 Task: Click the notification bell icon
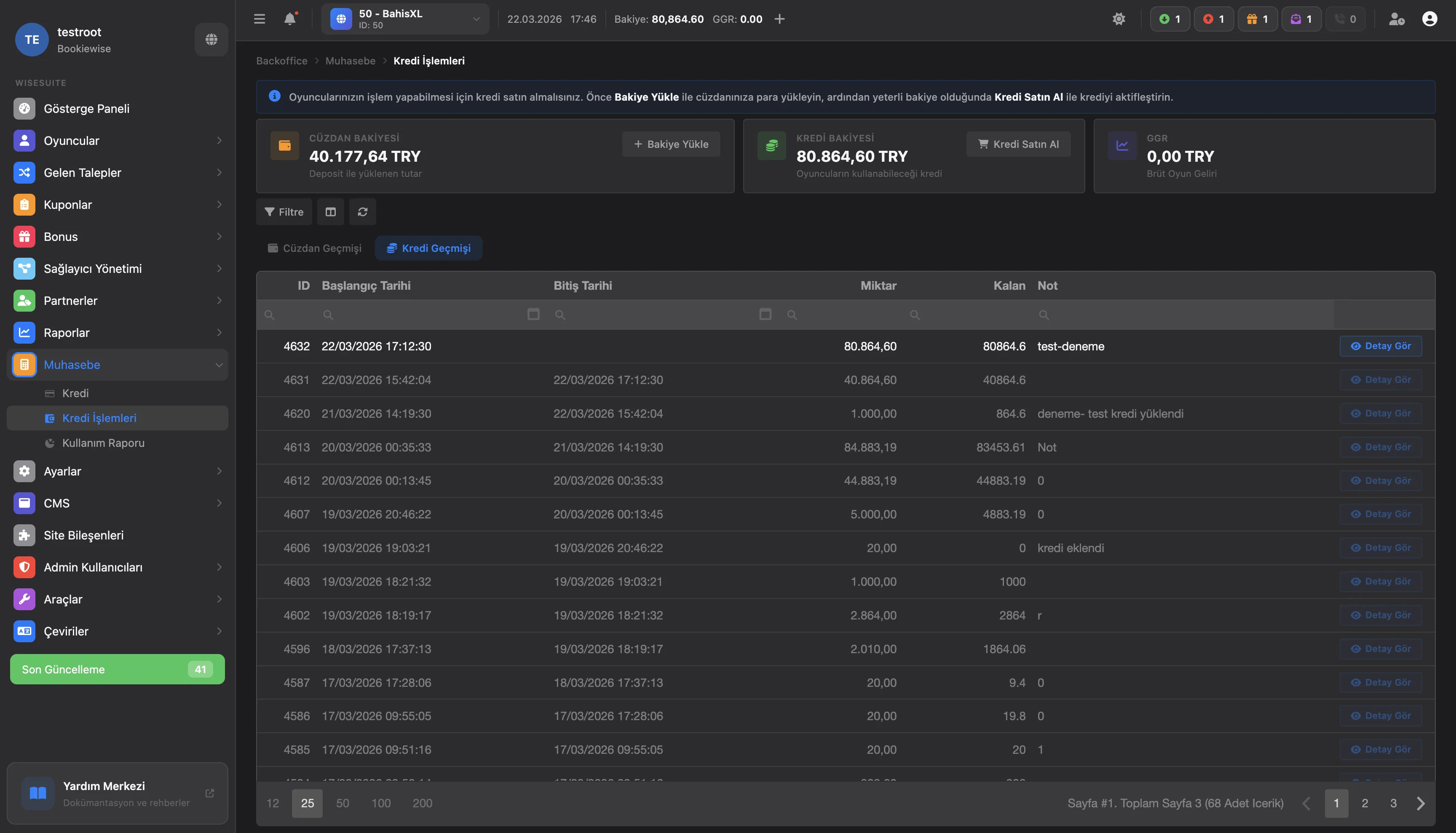[x=289, y=19]
